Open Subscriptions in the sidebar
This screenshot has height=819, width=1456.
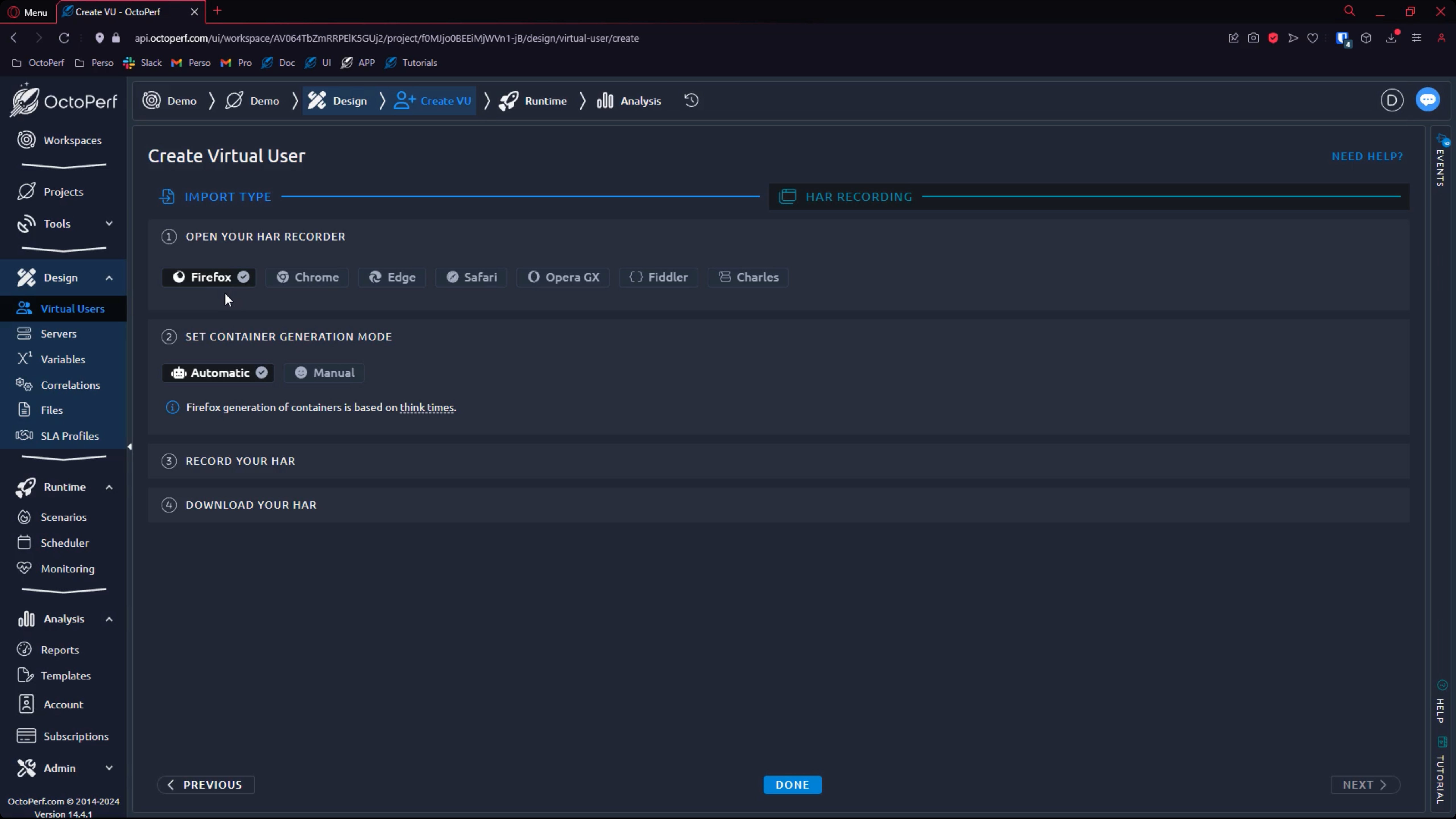[x=63, y=737]
